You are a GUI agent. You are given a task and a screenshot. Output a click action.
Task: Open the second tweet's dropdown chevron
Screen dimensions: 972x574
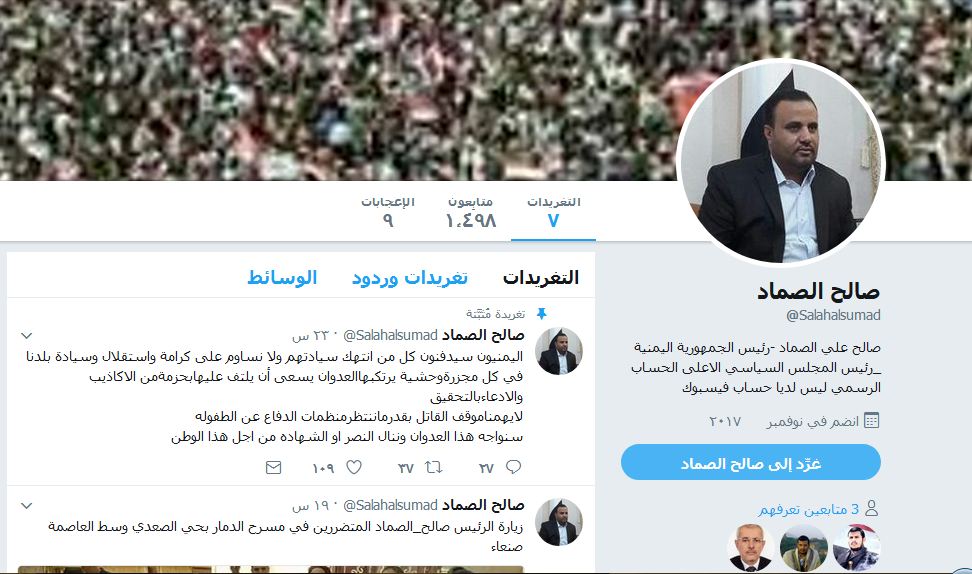click(x=26, y=505)
